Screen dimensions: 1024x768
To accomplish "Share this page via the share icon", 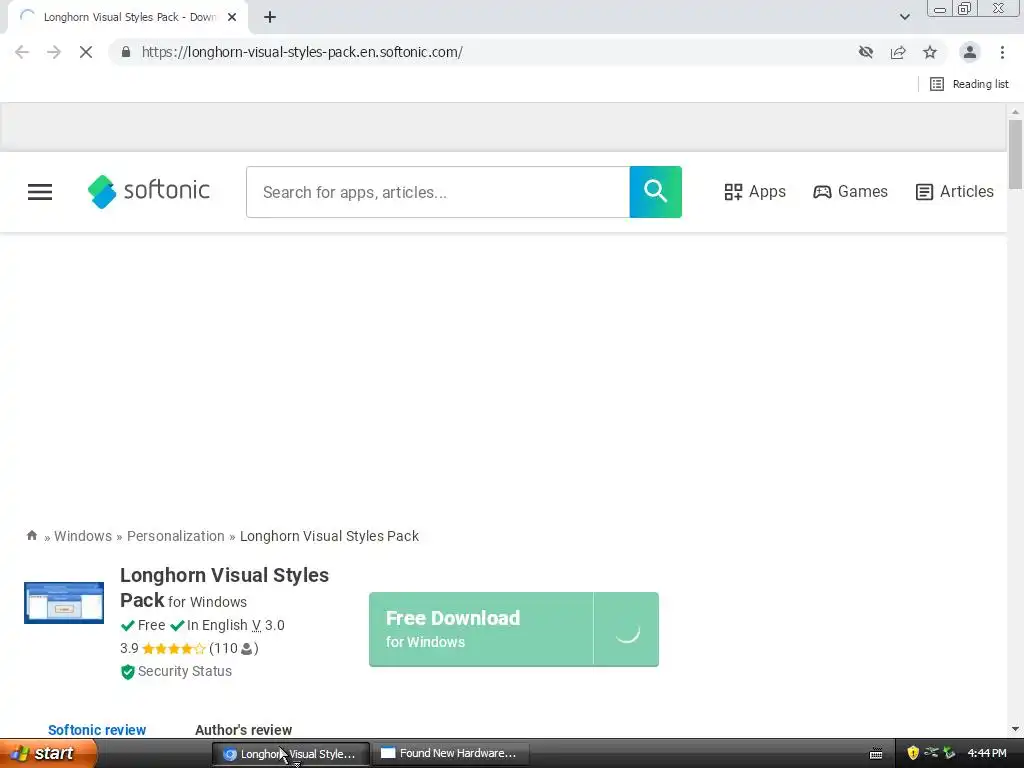I will click(898, 52).
